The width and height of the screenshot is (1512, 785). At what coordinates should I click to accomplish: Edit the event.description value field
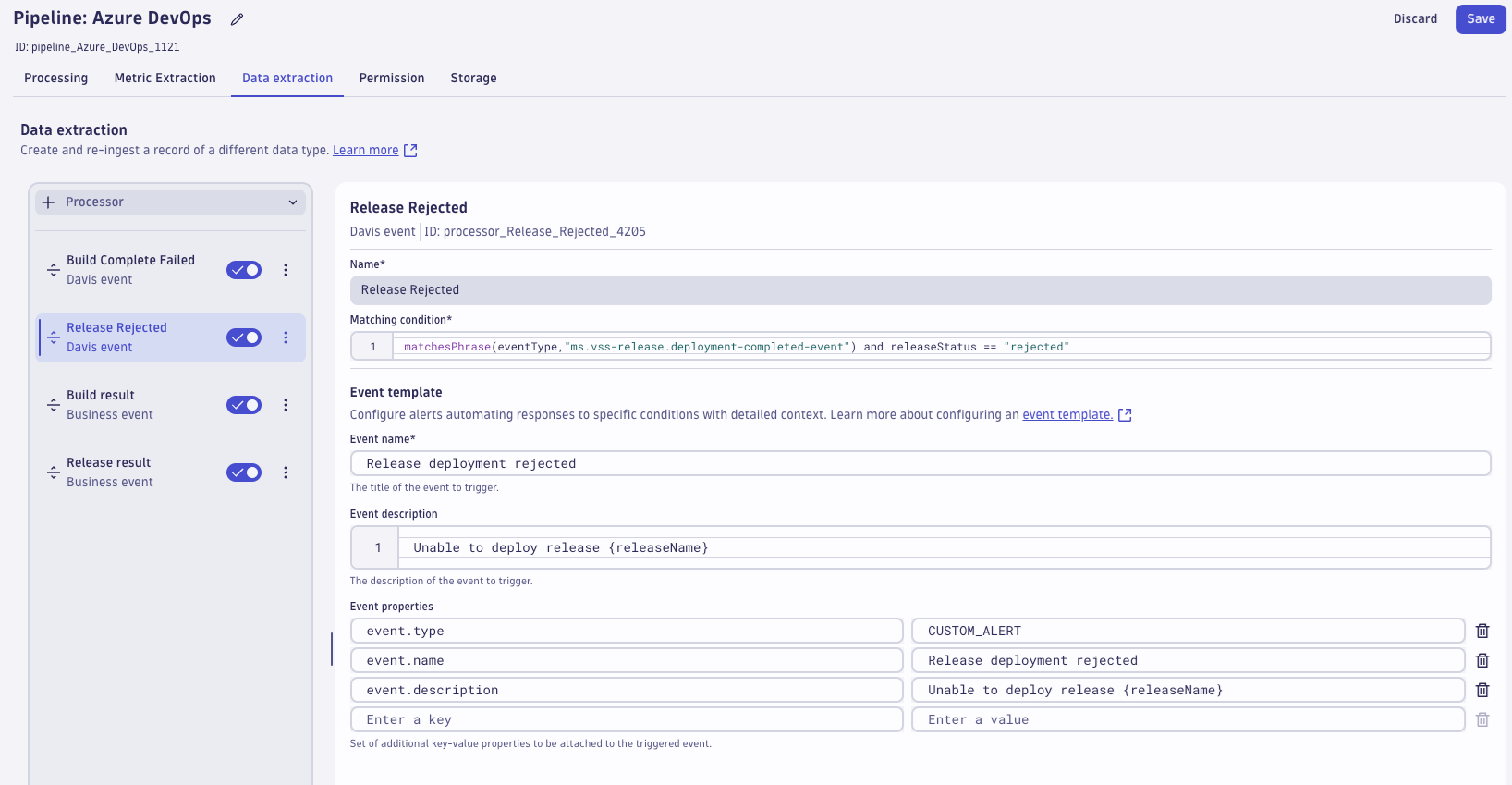1189,690
